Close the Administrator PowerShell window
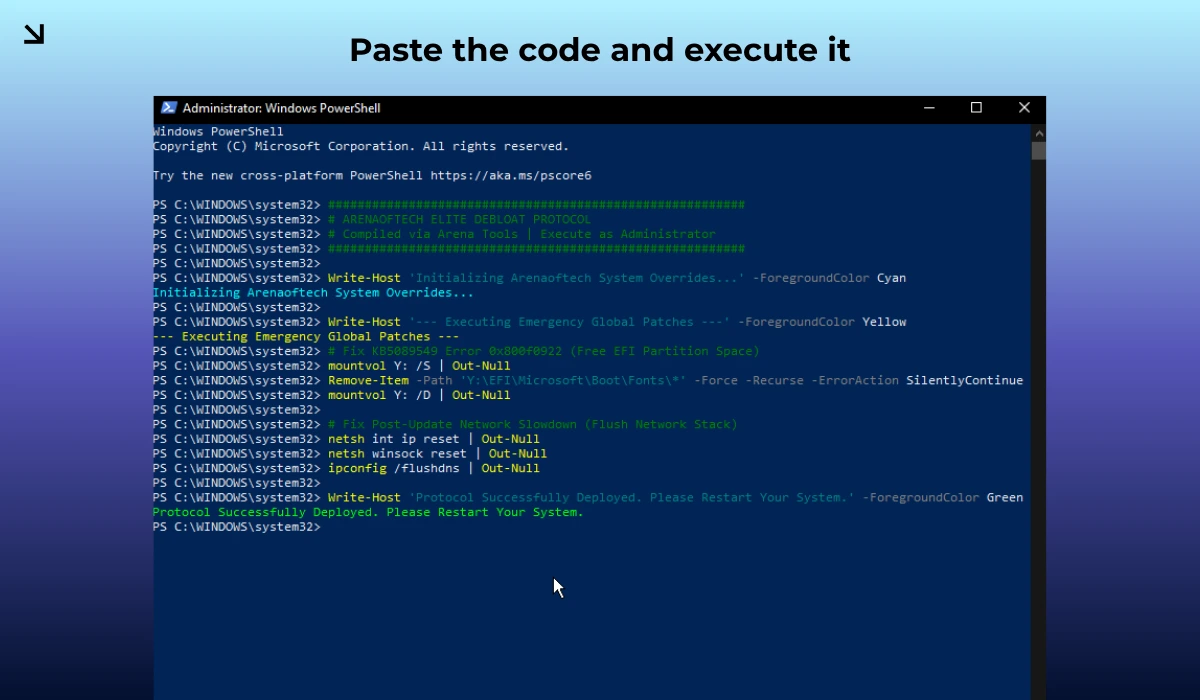The width and height of the screenshot is (1200, 700). tap(1024, 108)
